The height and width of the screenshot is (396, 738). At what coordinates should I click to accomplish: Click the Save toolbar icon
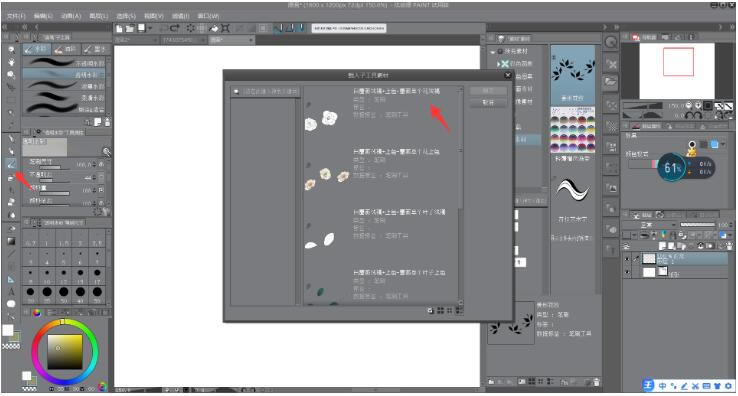click(x=141, y=29)
